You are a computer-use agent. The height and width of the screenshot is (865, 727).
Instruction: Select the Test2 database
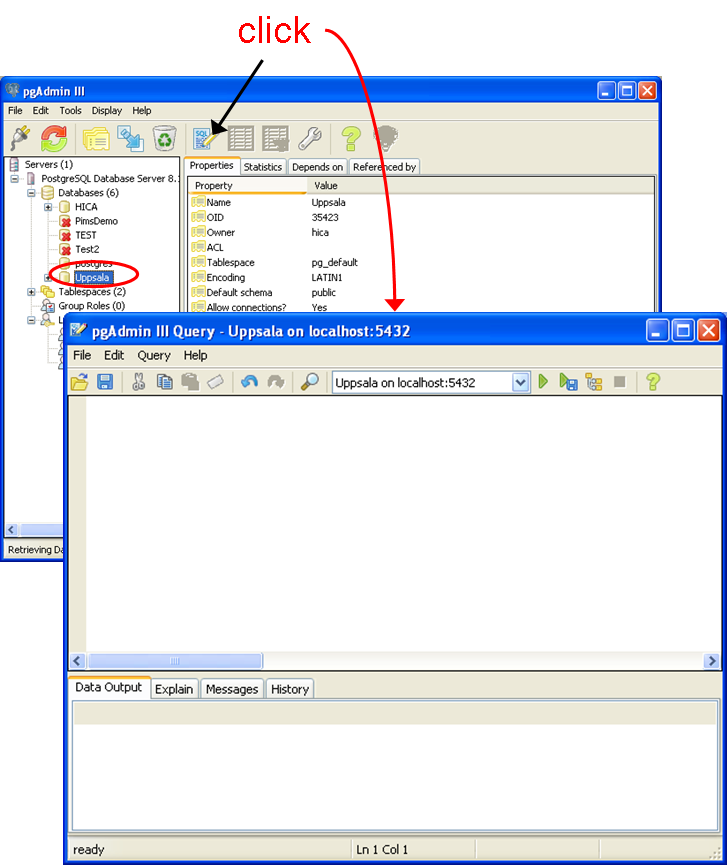(x=87, y=249)
